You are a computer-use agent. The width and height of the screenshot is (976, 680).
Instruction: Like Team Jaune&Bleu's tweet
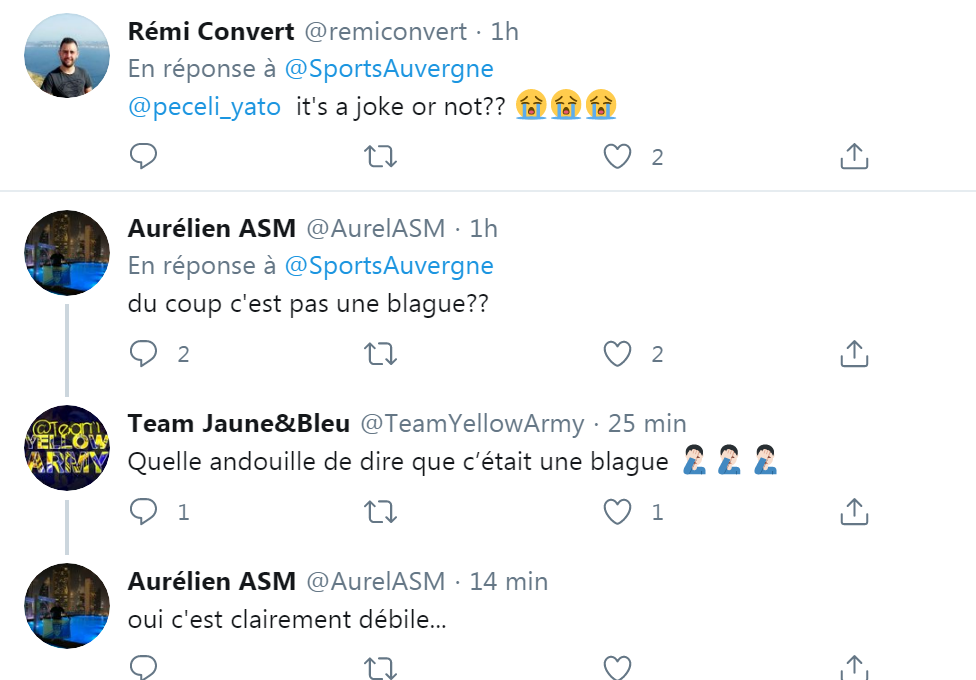618,512
